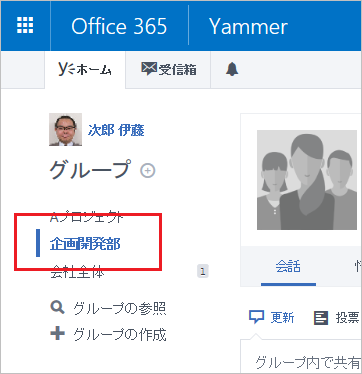
Task: Click the Office 365 title link
Action: click(119, 26)
